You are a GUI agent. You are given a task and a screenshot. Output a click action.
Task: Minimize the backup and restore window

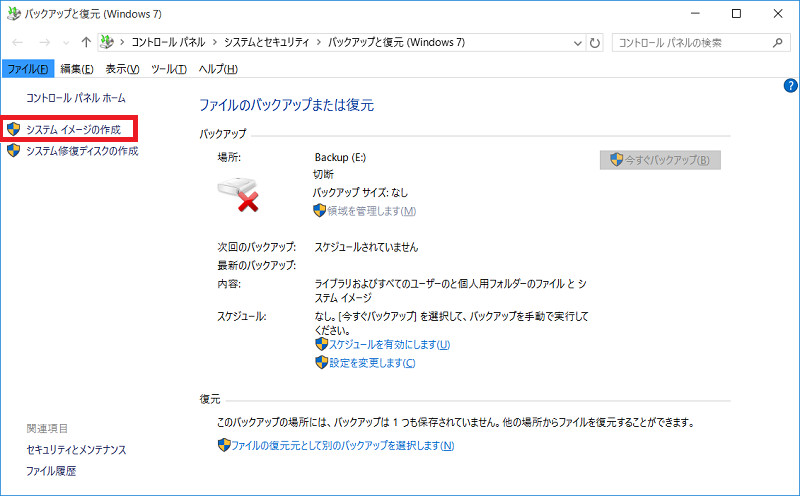coord(695,14)
